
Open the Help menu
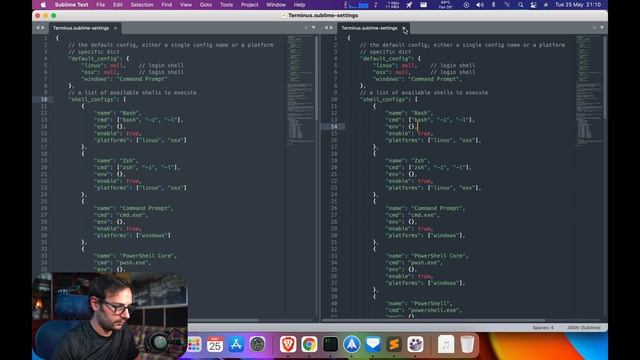tap(299, 5)
